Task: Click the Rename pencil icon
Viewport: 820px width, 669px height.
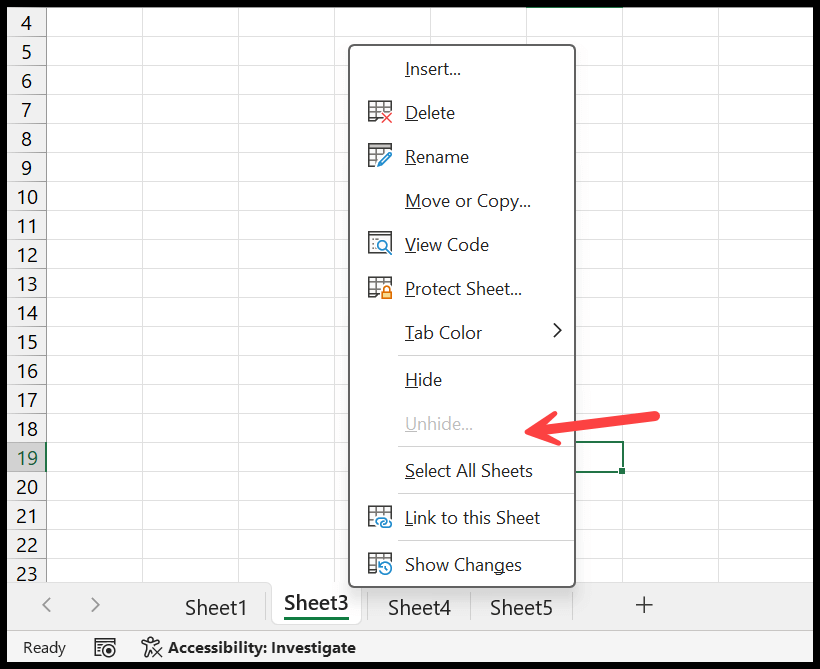Action: [380, 156]
